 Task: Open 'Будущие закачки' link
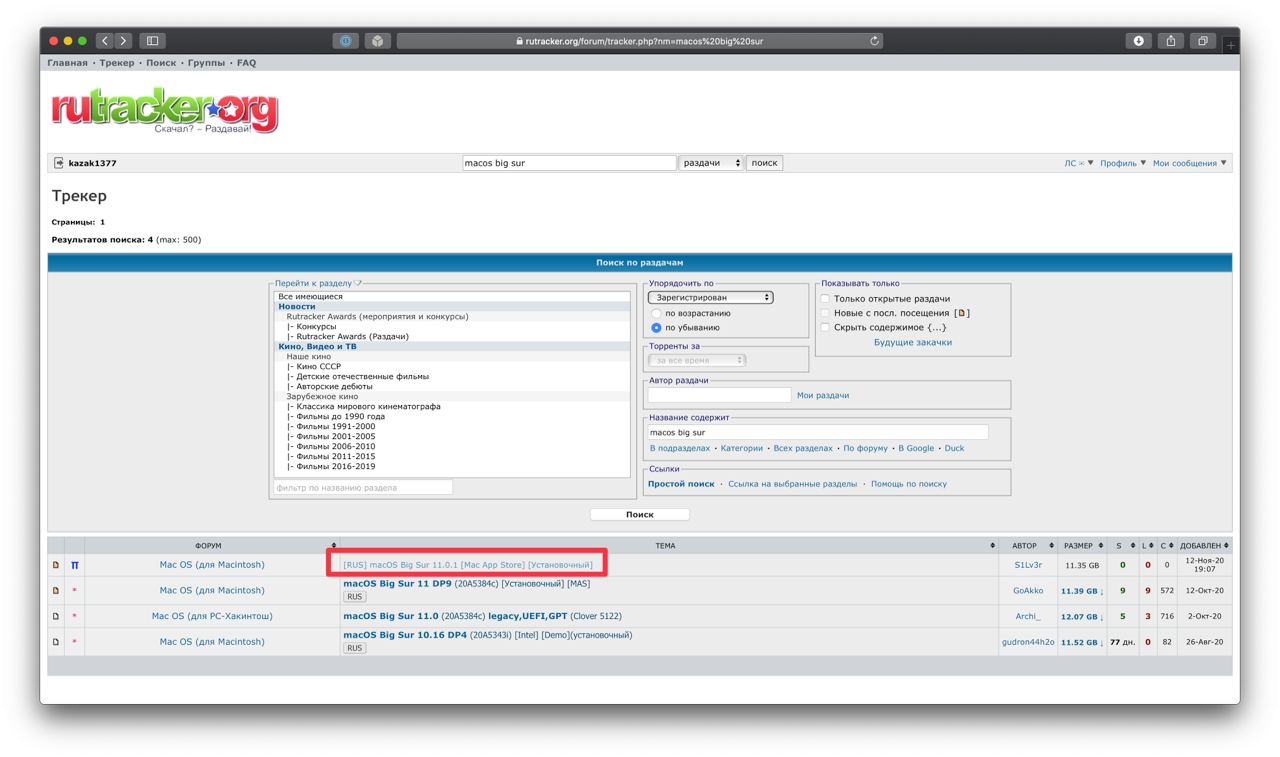913,342
